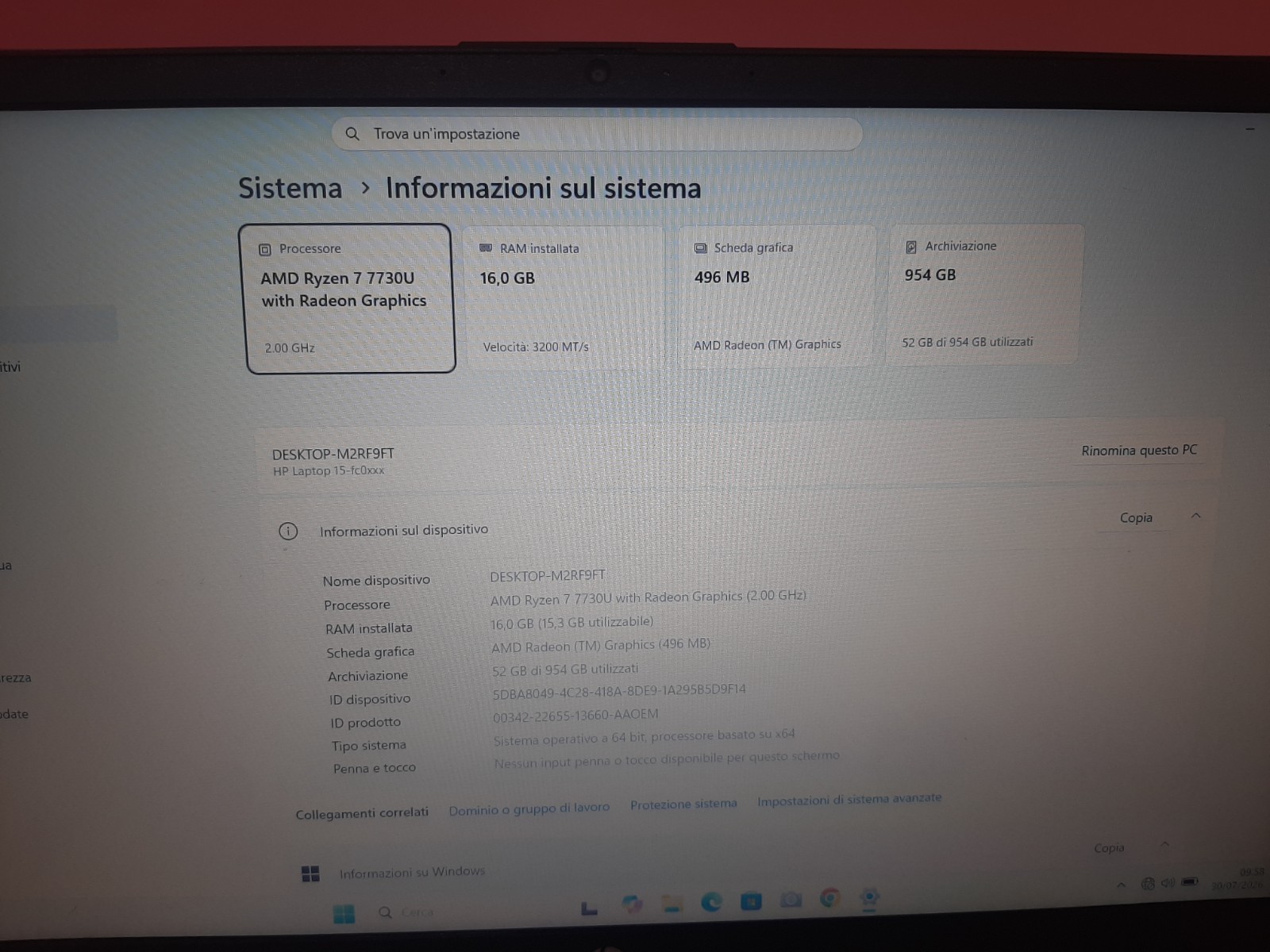The width and height of the screenshot is (1270, 952).
Task: Click the Penna e tocco label
Action: coord(375,768)
